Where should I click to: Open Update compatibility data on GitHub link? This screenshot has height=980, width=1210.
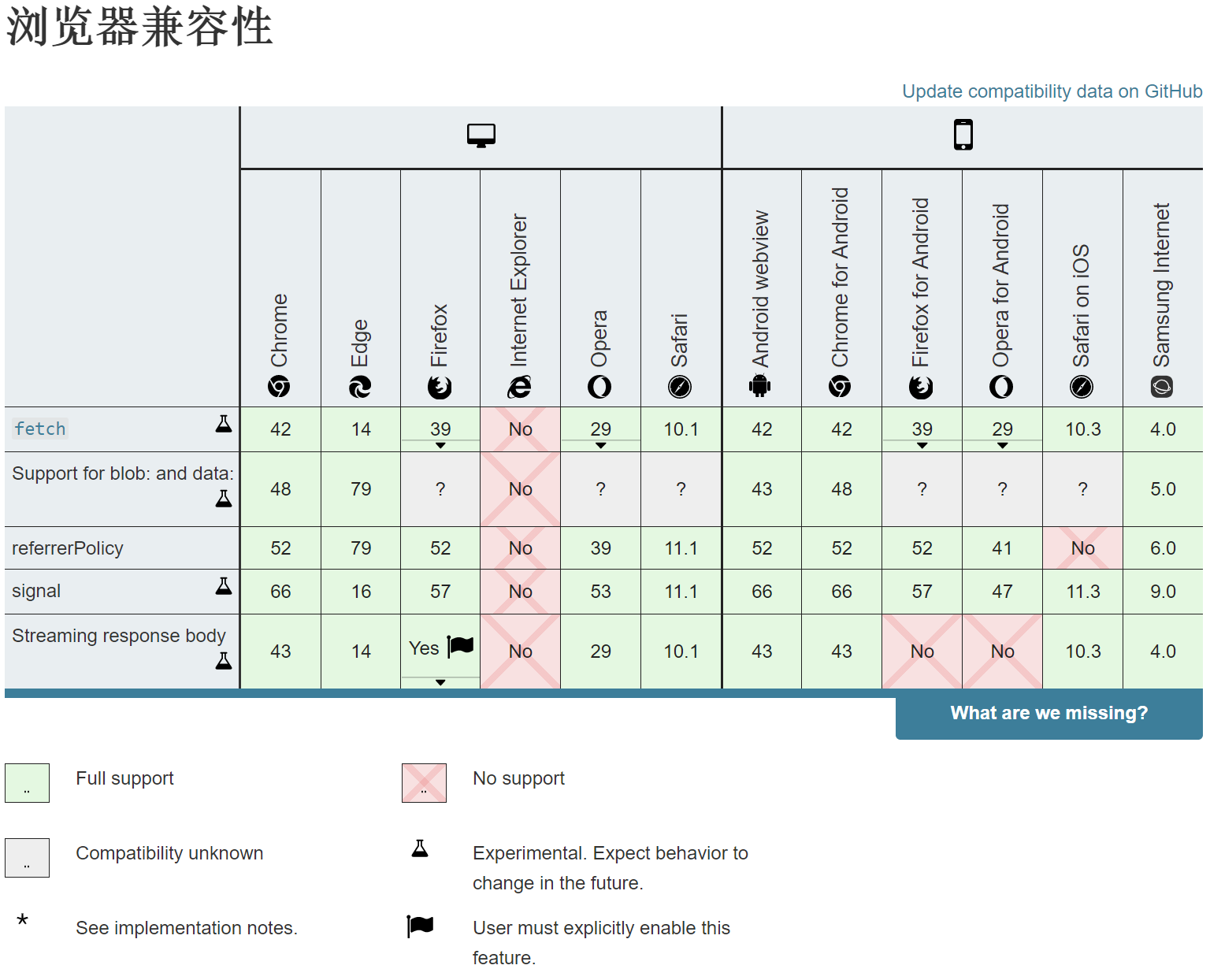click(x=1052, y=91)
